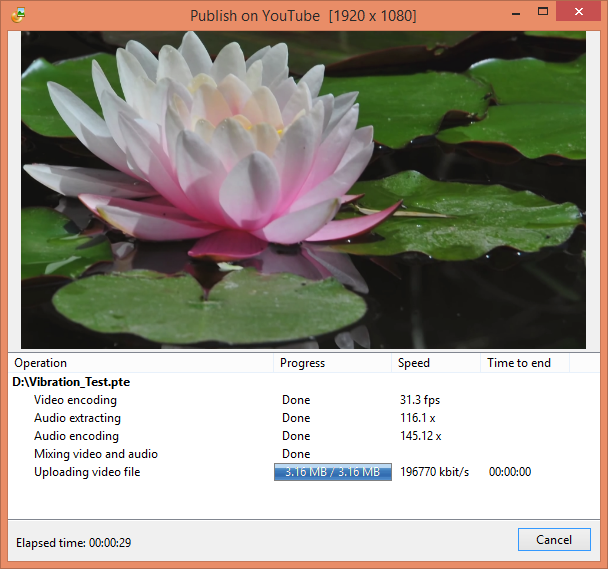Click the Mixing video and audio row
Screen dimensions: 608x569
tap(96, 454)
